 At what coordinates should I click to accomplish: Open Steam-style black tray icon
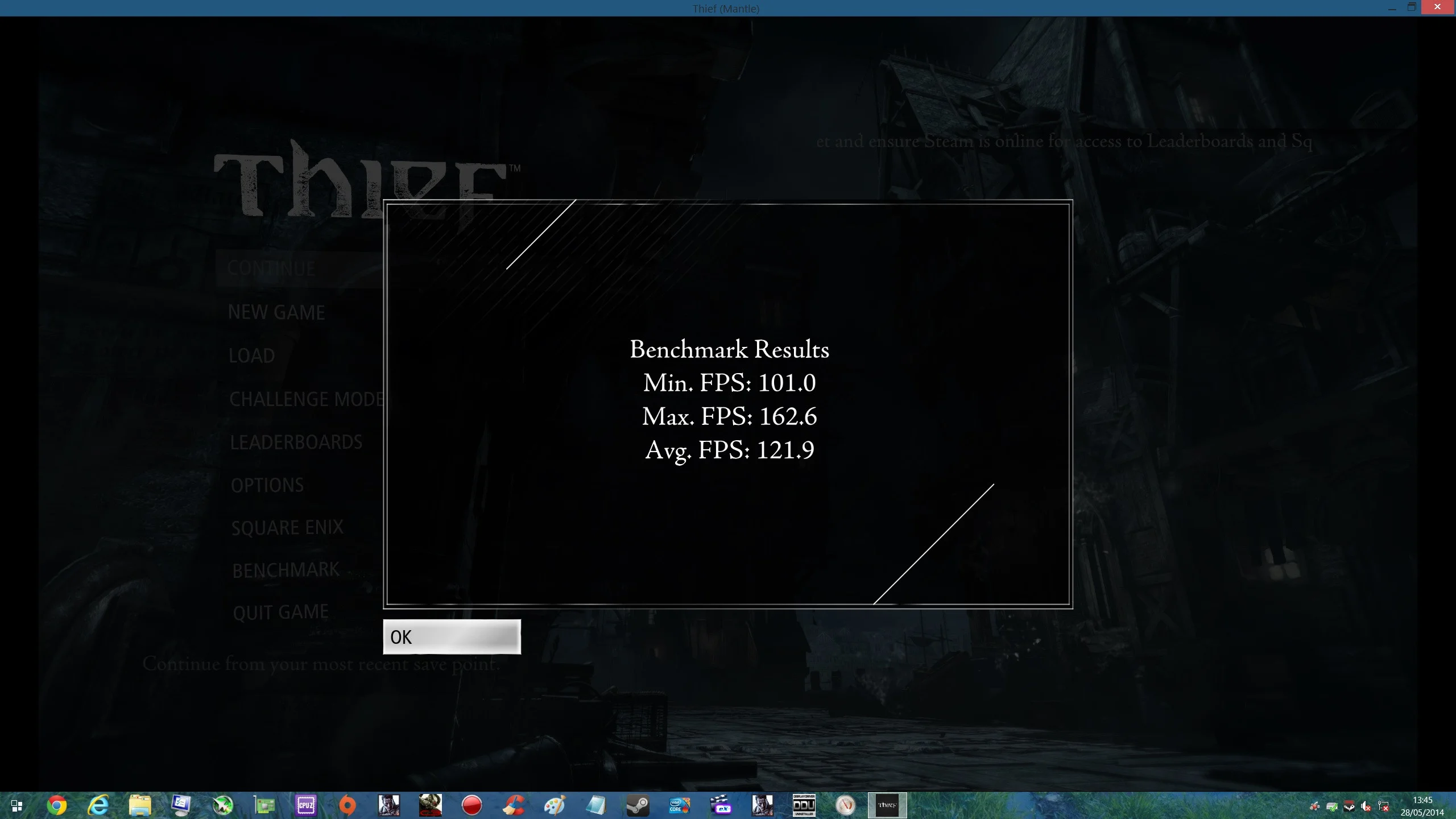click(1349, 806)
